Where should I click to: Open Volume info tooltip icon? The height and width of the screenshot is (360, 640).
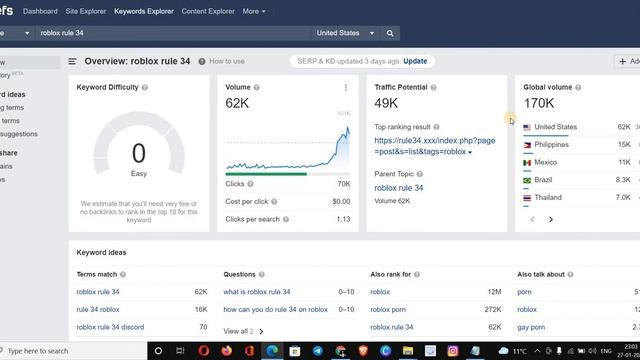(x=256, y=87)
